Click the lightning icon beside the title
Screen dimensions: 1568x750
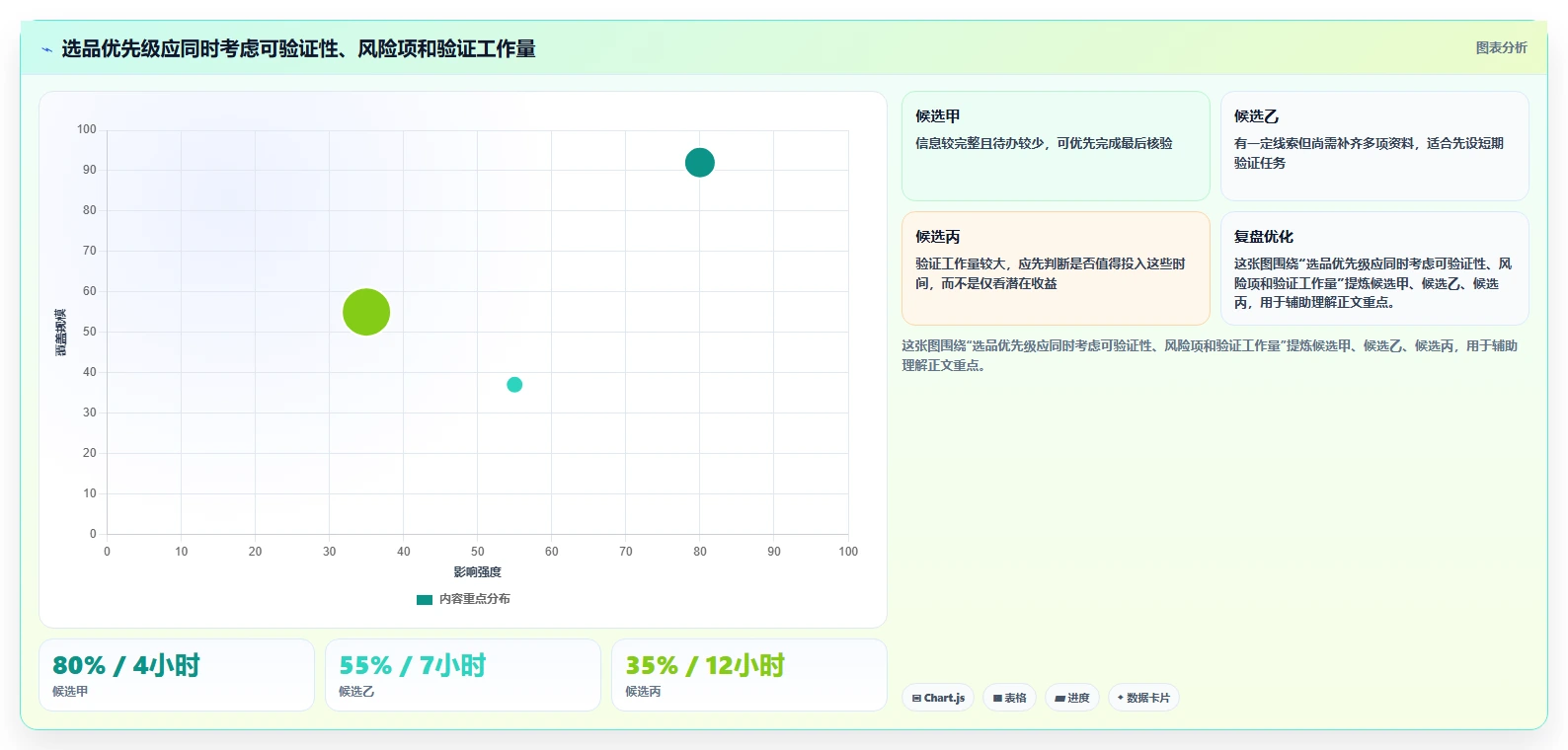46,49
